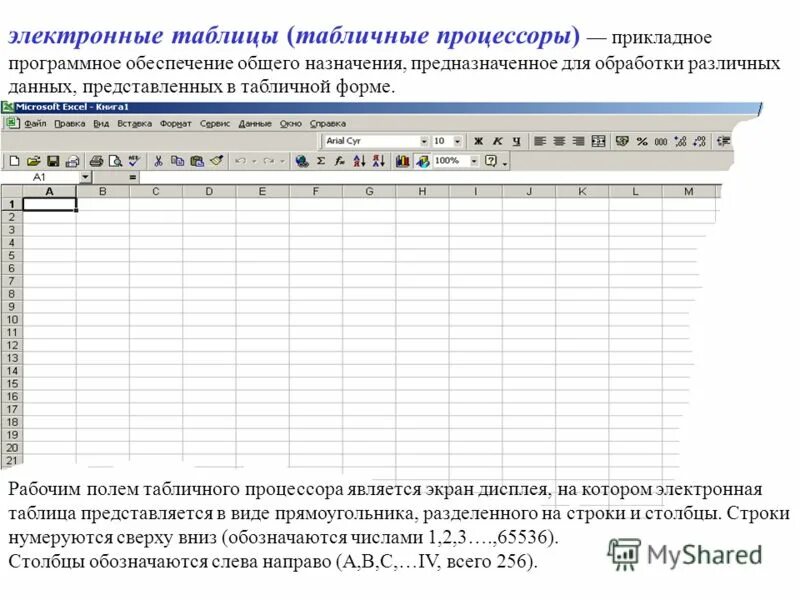The width and height of the screenshot is (800, 600).
Task: Open the Файл menu
Action: pyautogui.click(x=35, y=123)
